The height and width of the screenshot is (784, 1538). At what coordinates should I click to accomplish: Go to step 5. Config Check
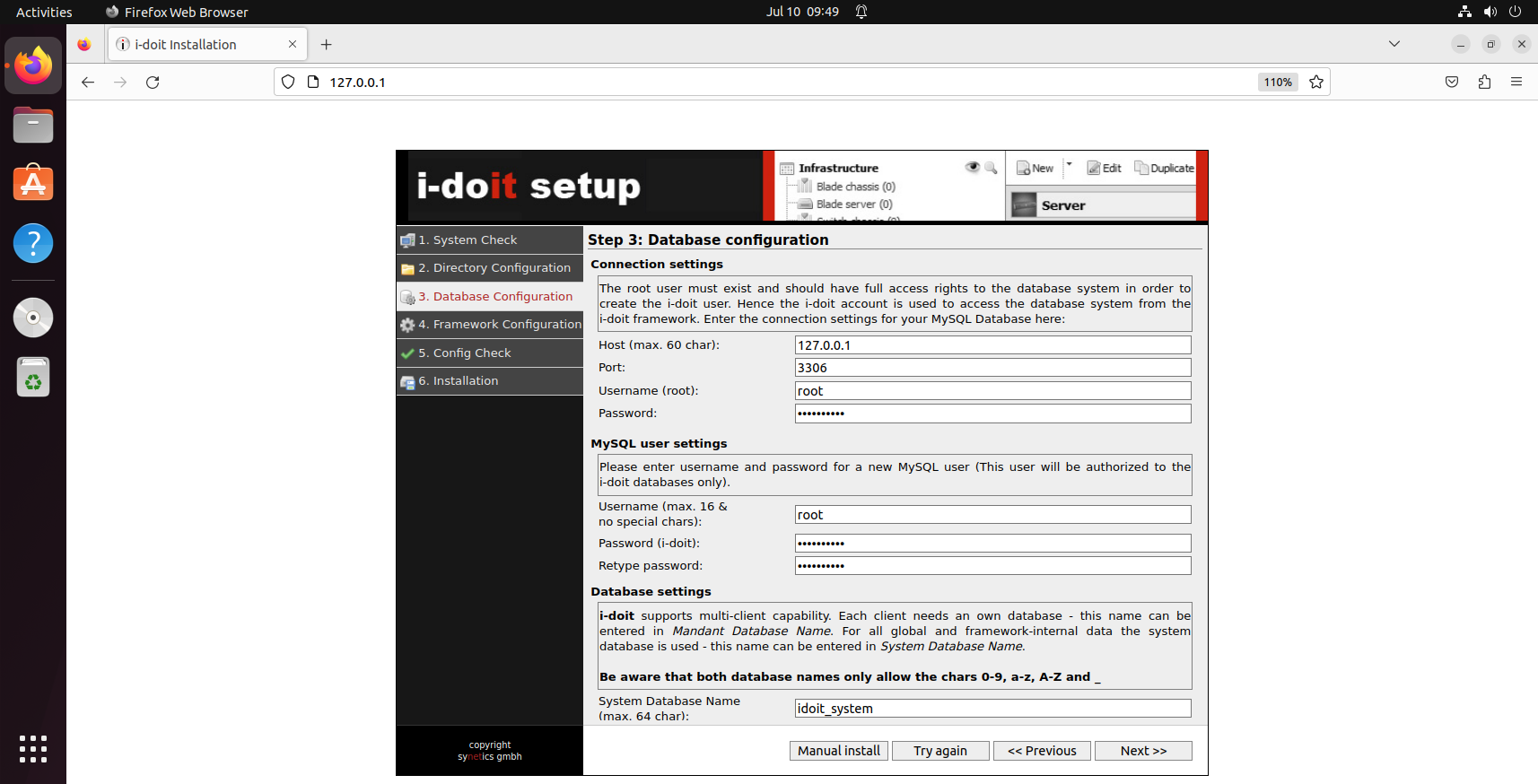point(490,353)
